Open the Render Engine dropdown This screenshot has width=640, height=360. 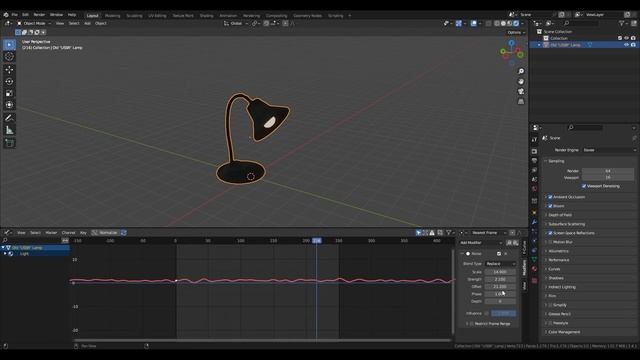(x=608, y=150)
